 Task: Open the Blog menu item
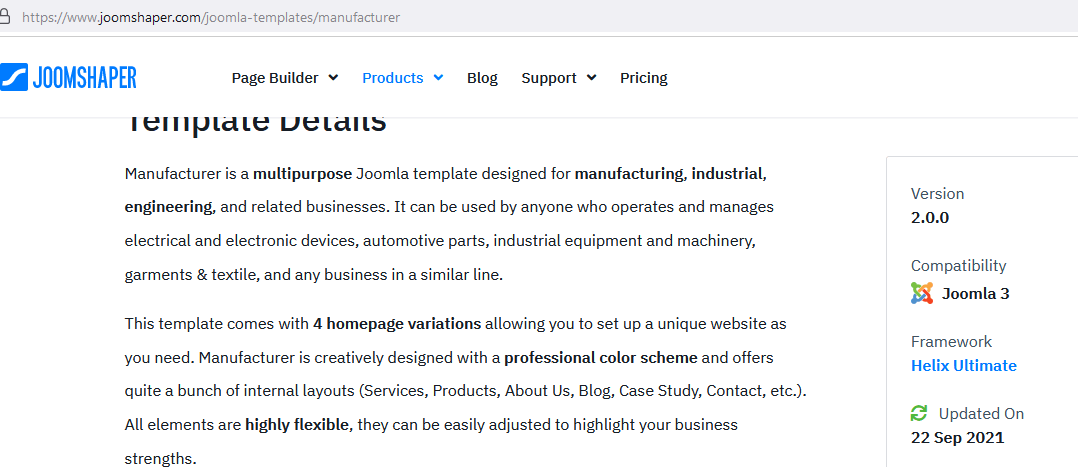tap(482, 78)
